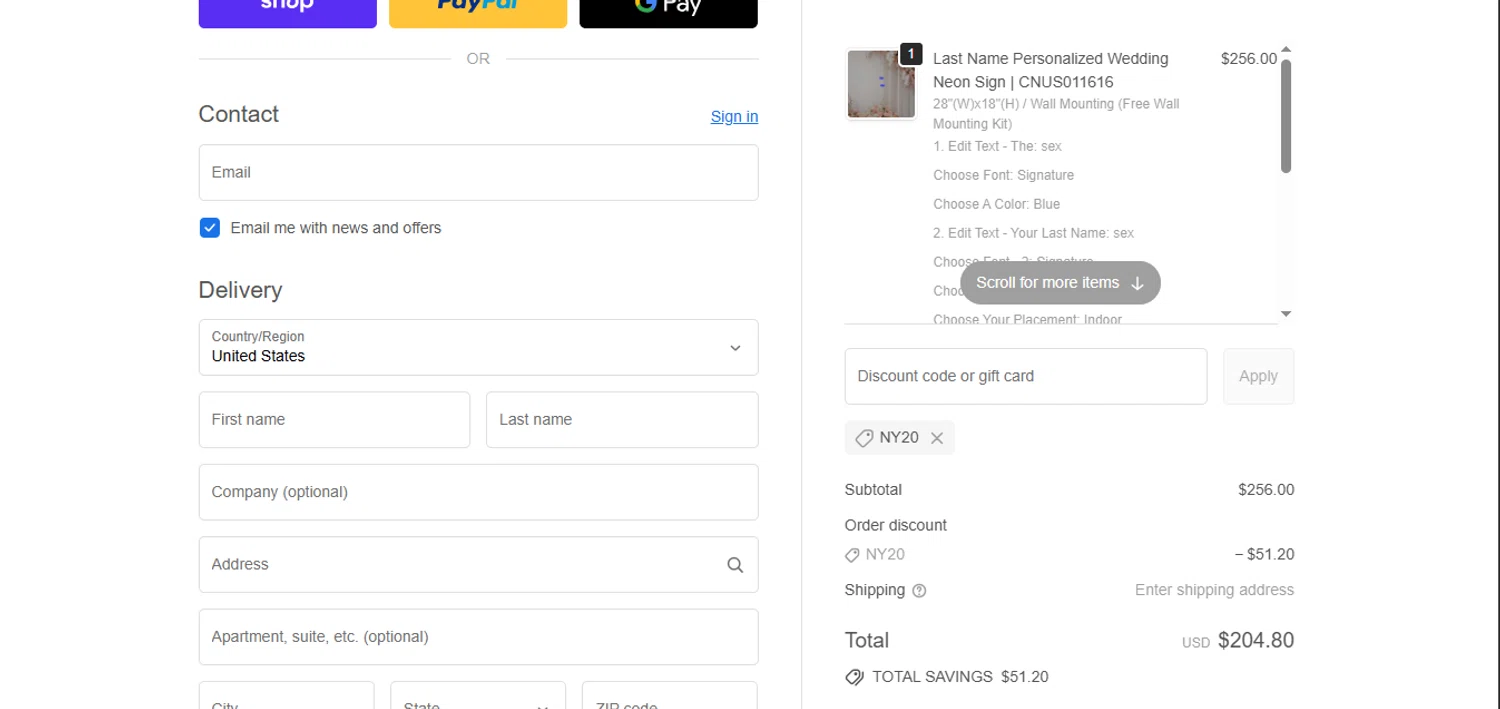Pay with the PayPal button
This screenshot has height=709, width=1500.
click(x=478, y=13)
